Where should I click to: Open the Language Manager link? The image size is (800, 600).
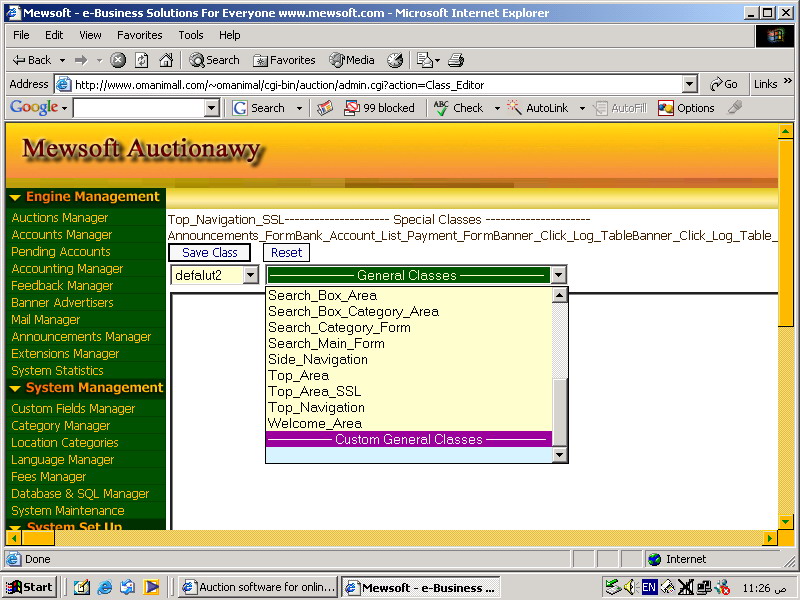[63, 460]
